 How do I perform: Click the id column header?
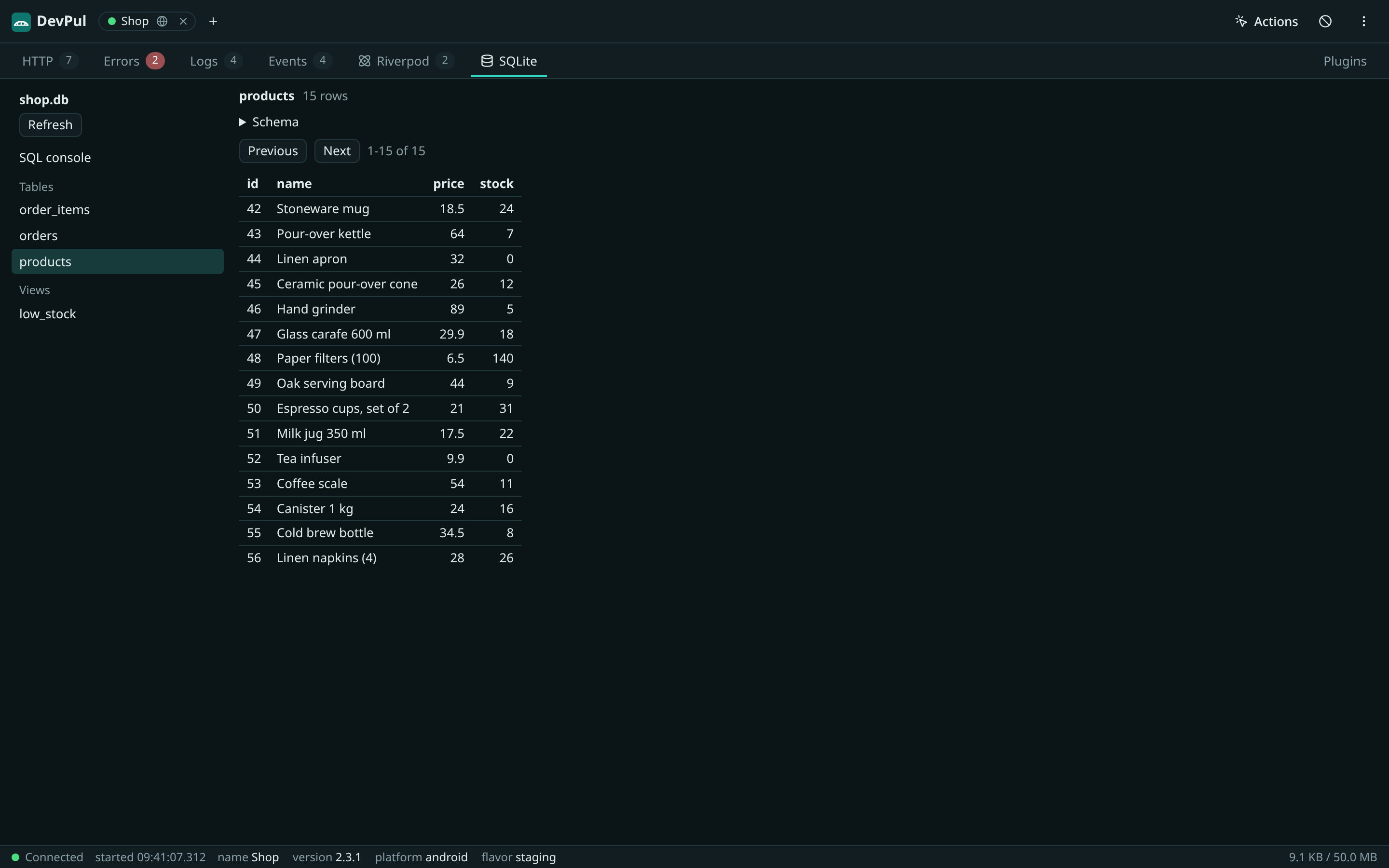point(253,184)
